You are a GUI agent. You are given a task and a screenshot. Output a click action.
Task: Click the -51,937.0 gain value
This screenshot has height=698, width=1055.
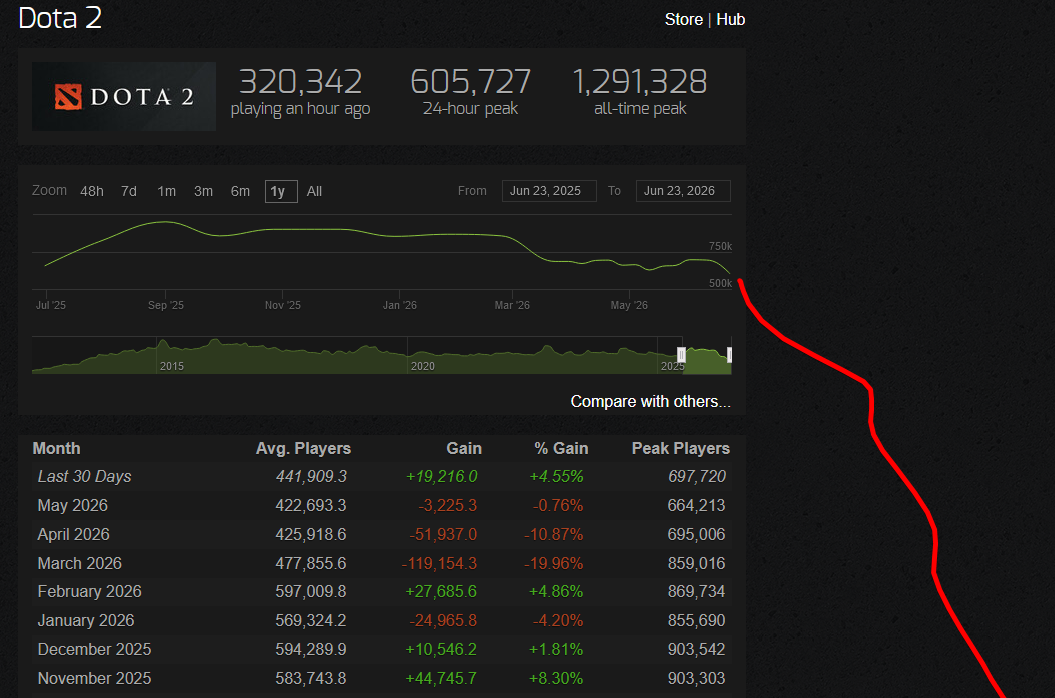443,534
